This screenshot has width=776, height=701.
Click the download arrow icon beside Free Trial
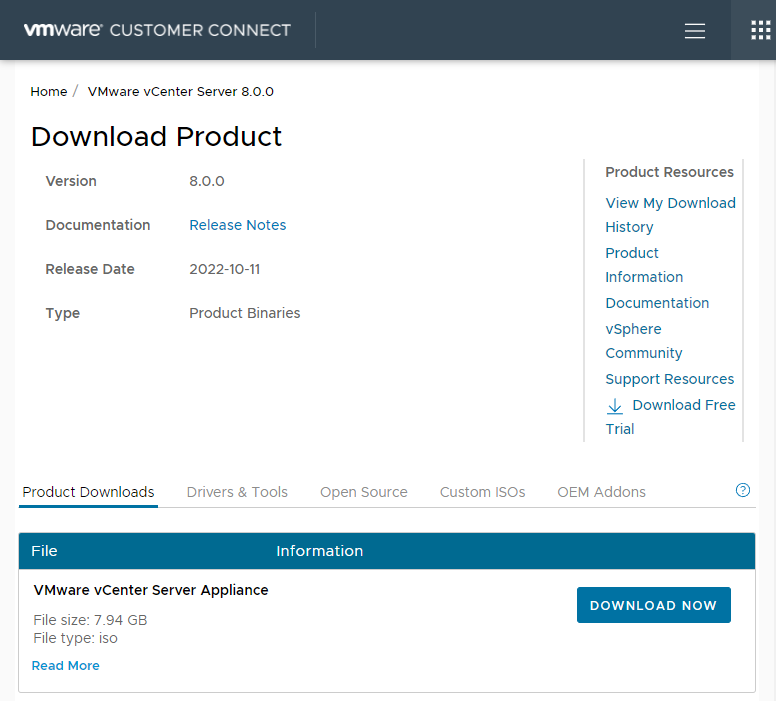[x=615, y=406]
